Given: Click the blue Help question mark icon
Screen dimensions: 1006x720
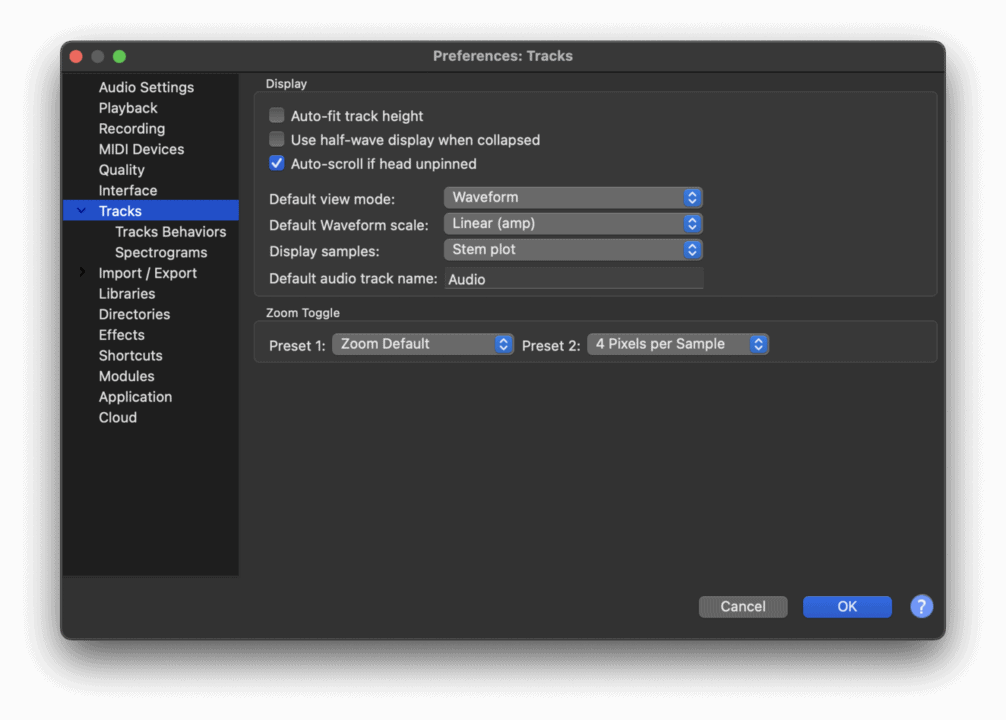Looking at the screenshot, I should (921, 606).
